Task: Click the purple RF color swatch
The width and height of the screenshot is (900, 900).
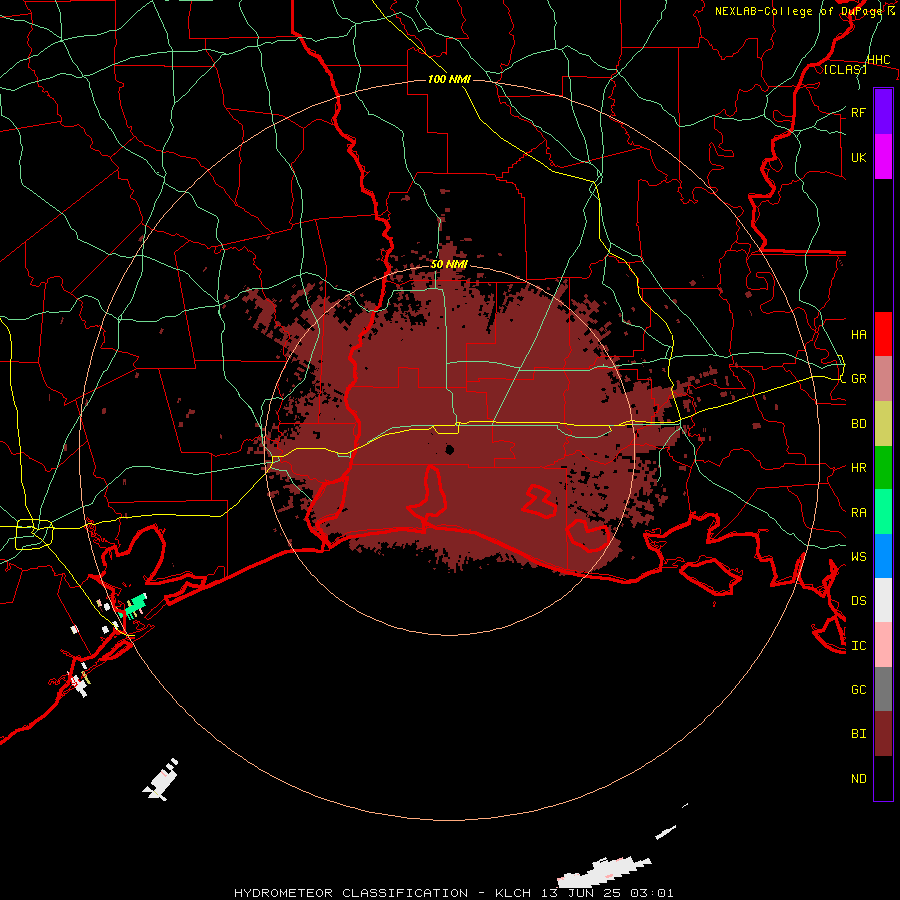Action: click(883, 112)
